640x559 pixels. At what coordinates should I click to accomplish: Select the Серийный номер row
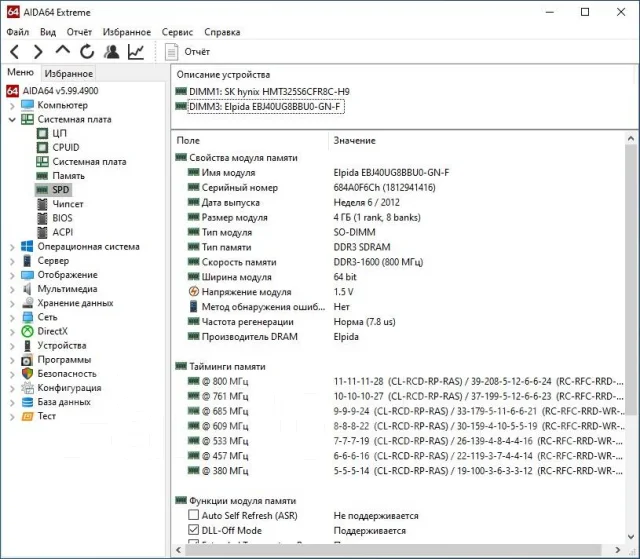click(x=398, y=188)
